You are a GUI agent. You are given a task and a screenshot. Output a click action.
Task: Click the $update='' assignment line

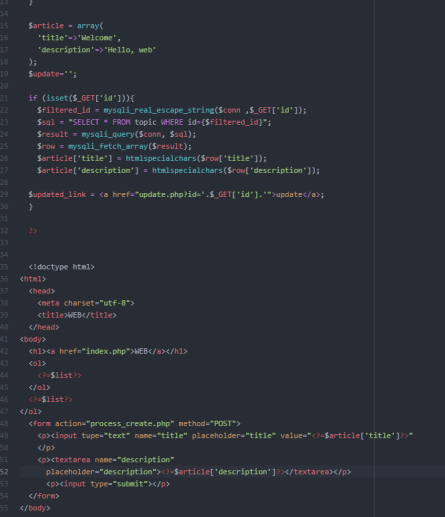click(52, 74)
